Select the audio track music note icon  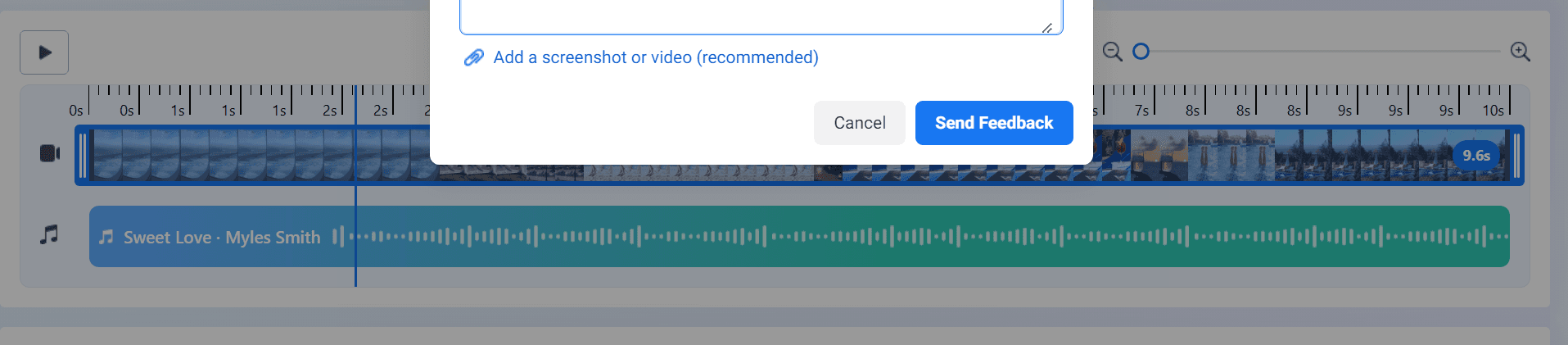(x=49, y=235)
